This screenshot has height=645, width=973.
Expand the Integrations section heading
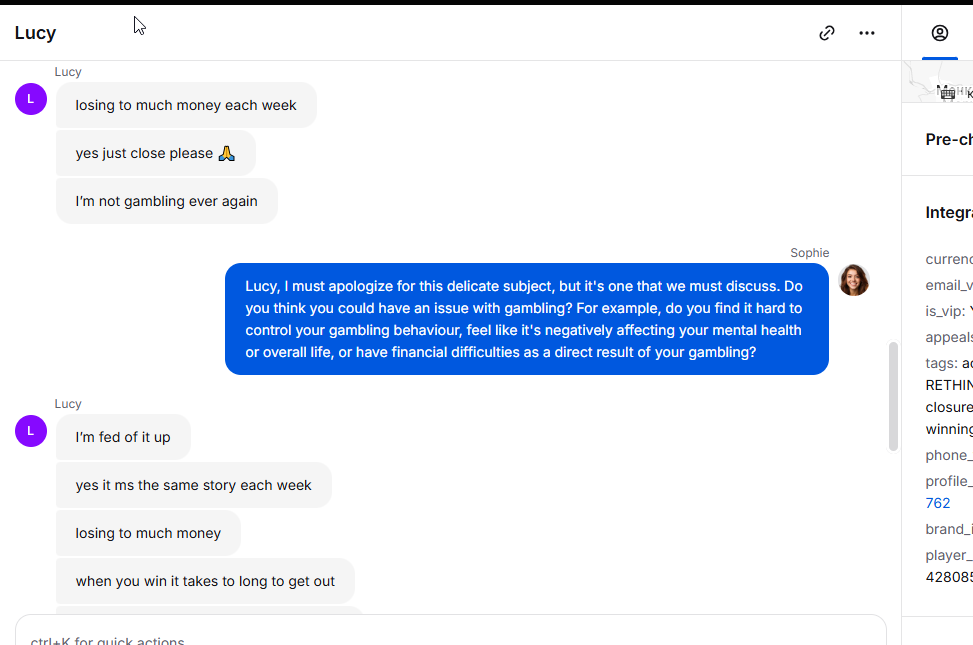pos(949,213)
